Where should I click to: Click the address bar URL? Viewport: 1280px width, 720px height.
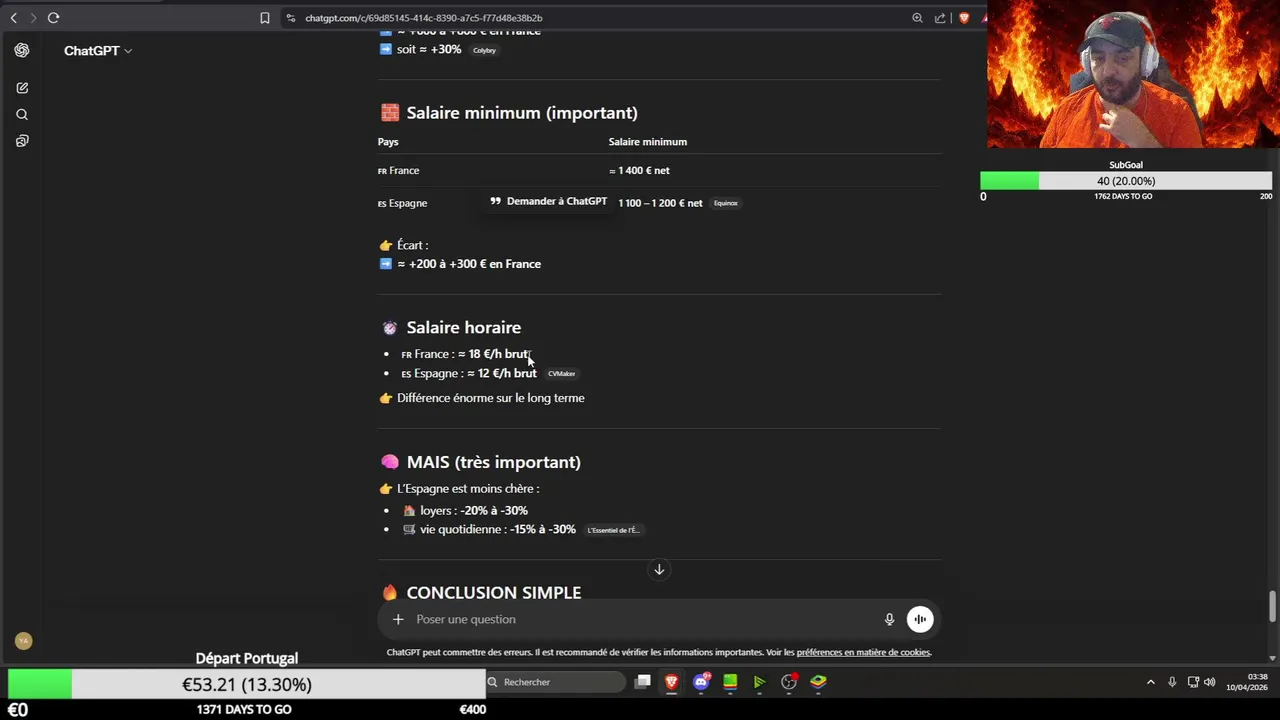[424, 18]
